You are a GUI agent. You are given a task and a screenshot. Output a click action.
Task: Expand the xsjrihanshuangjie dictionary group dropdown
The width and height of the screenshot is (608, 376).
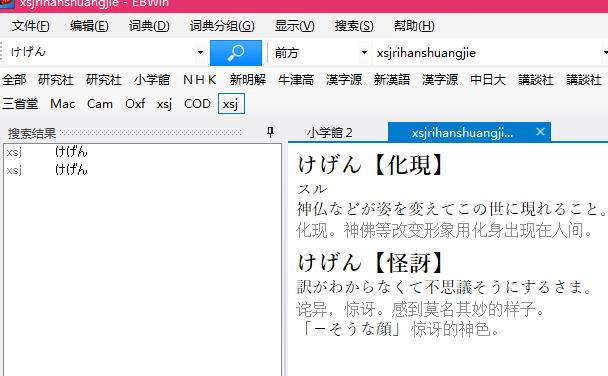(605, 53)
